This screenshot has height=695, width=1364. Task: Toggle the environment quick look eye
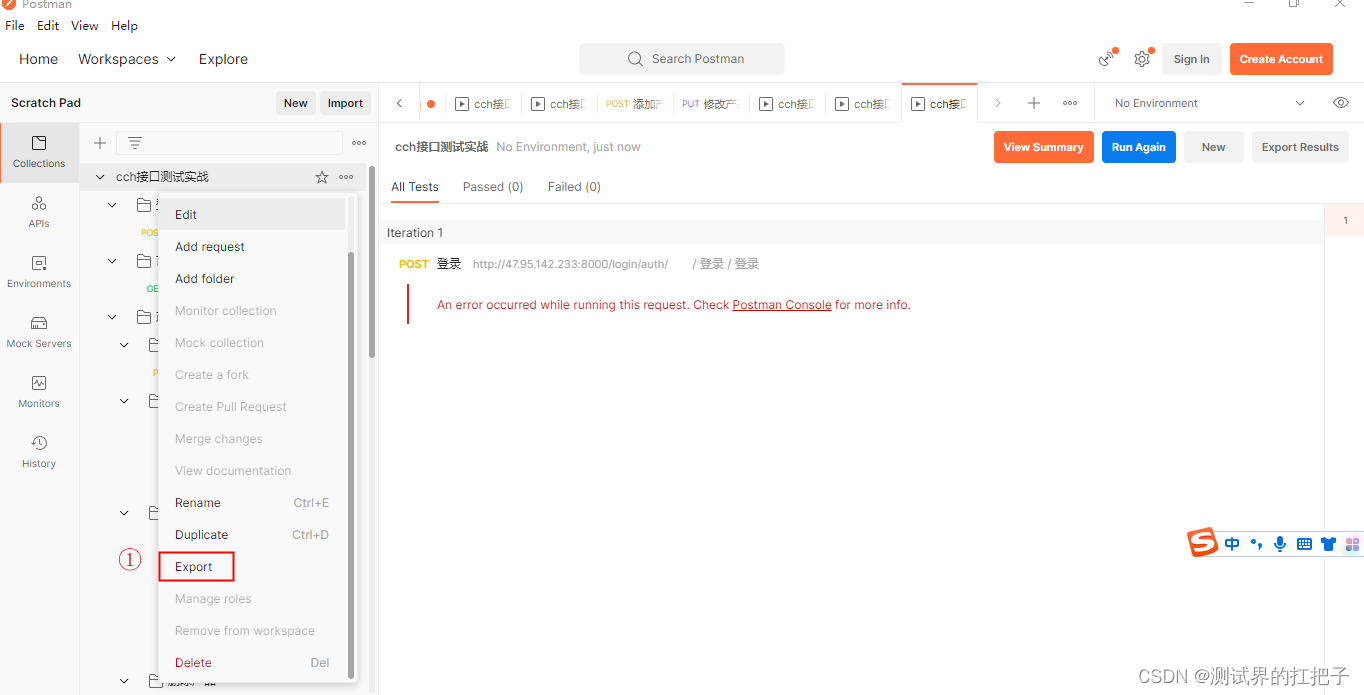click(x=1341, y=102)
